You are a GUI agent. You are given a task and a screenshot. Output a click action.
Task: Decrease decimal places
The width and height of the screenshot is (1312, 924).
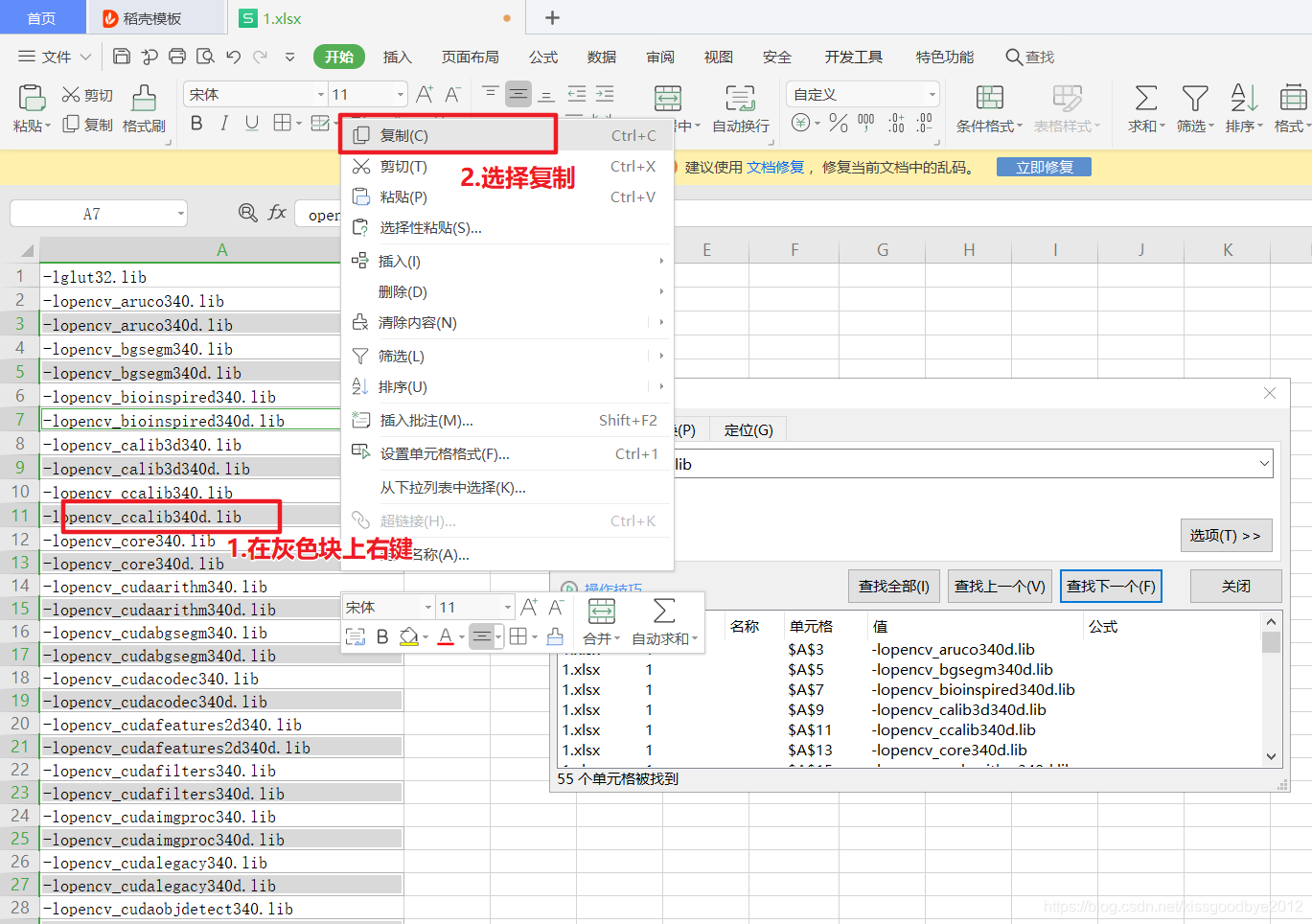click(x=924, y=123)
